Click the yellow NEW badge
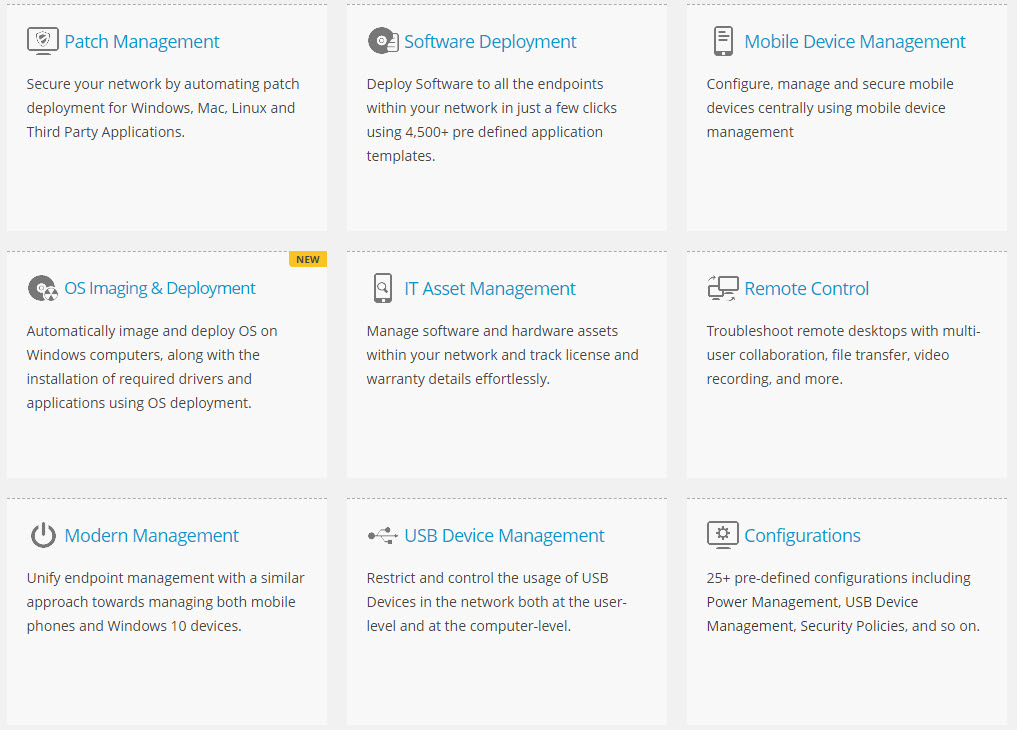 [307, 259]
